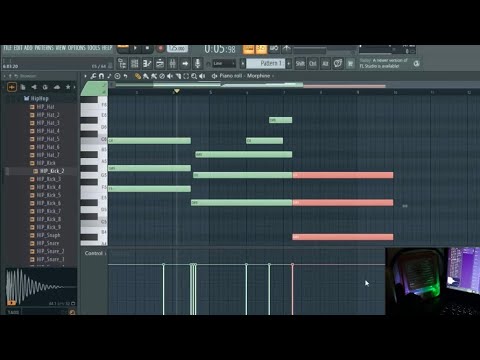Toggle the 3.2 countdown recording option

click(261, 49)
